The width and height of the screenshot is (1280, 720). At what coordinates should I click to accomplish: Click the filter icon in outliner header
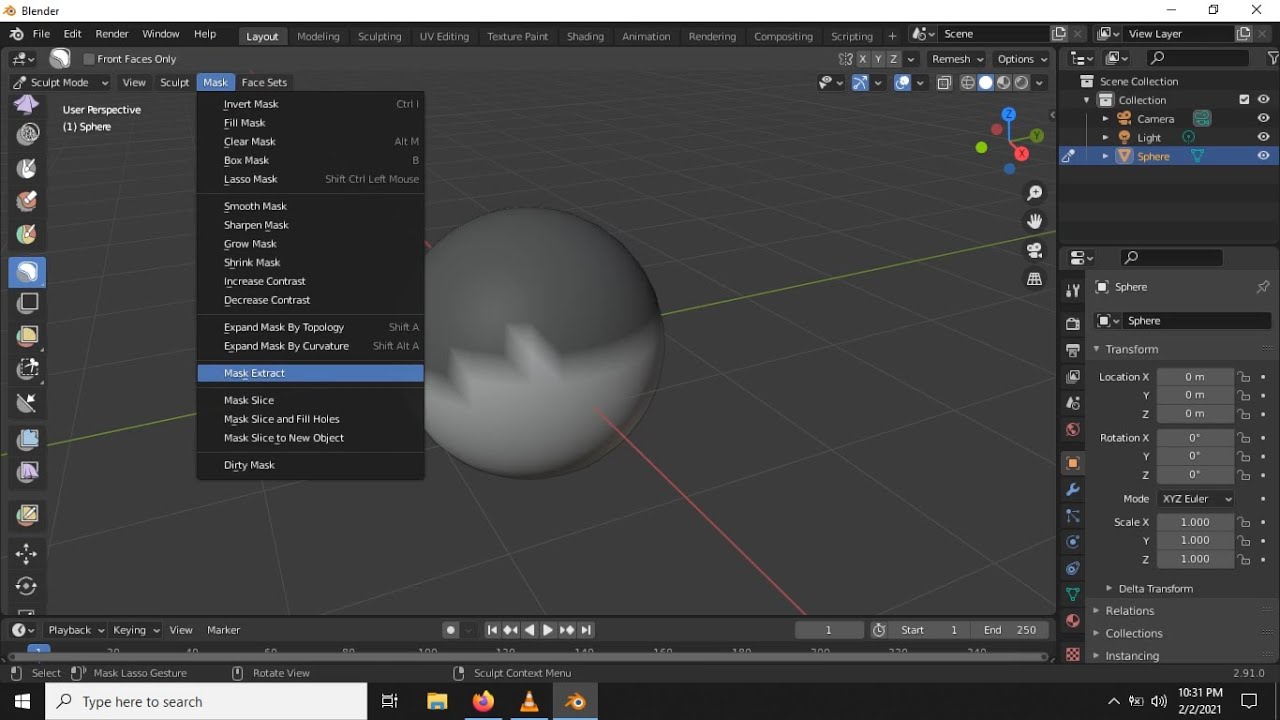point(1273,59)
